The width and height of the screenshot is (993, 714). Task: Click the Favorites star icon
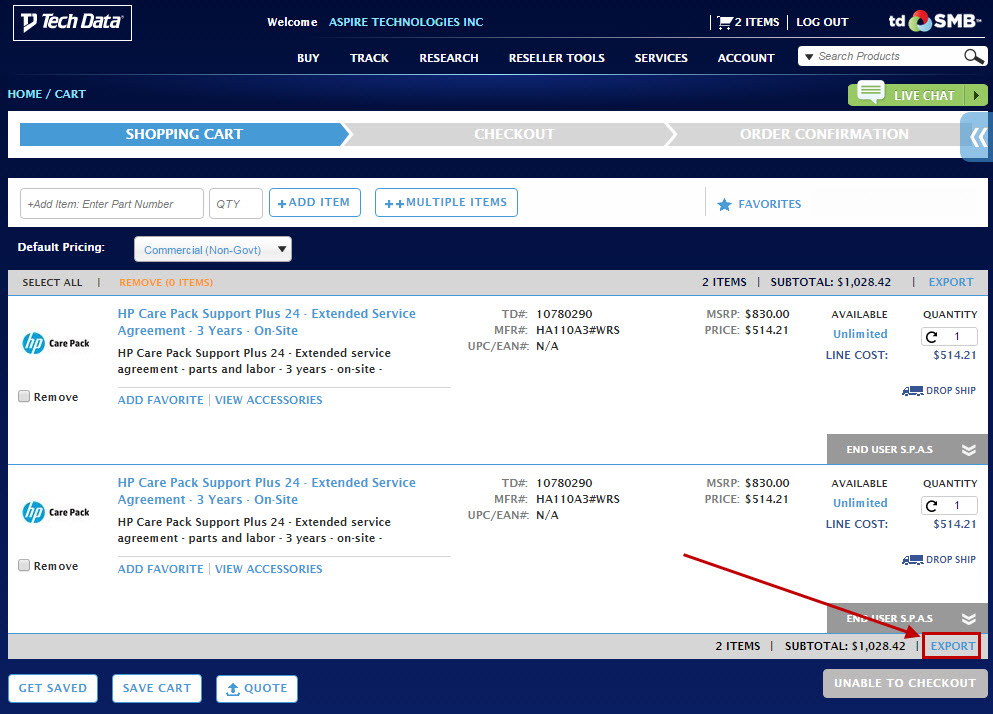coord(724,205)
